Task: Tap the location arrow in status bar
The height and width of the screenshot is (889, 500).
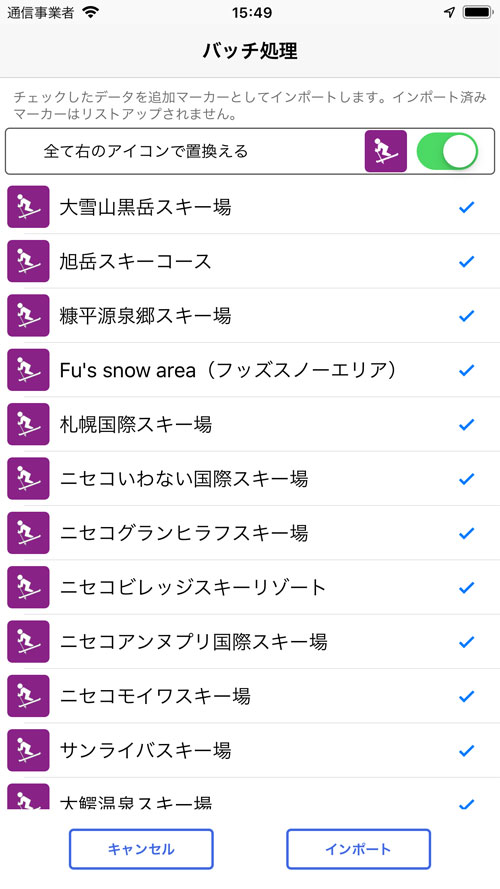Action: 450,12
